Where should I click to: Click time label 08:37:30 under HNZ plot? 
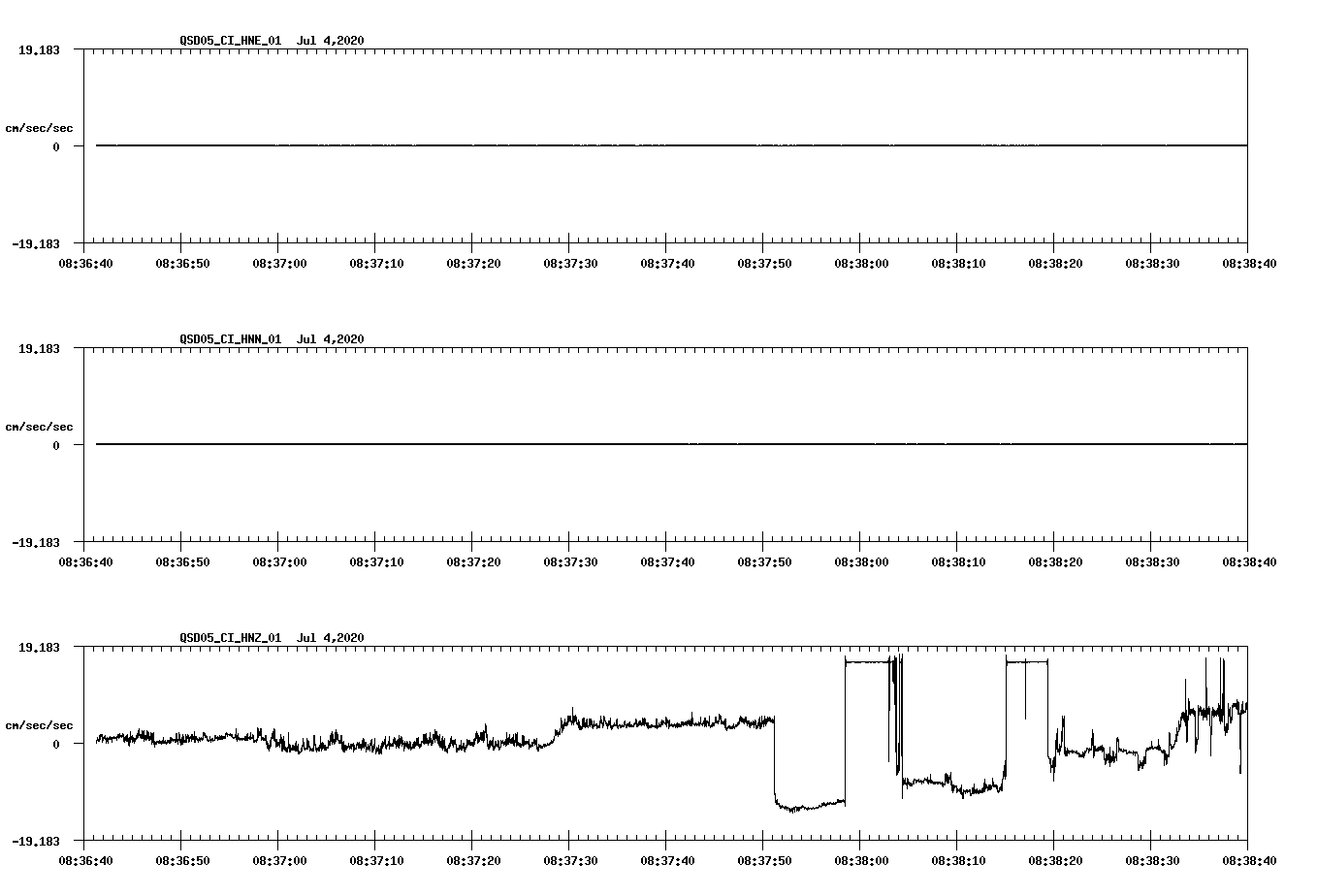coord(570,861)
